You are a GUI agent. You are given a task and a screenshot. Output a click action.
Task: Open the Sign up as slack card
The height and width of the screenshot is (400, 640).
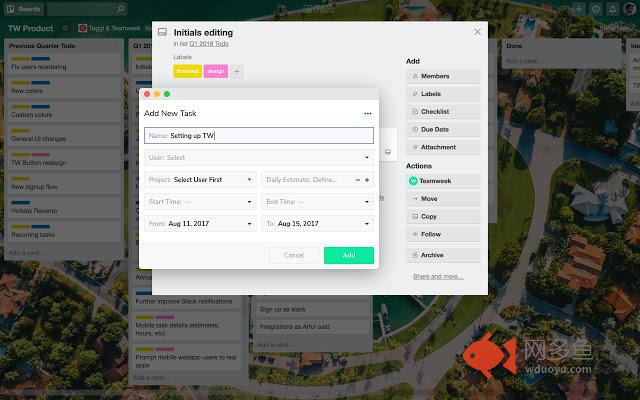[312, 309]
